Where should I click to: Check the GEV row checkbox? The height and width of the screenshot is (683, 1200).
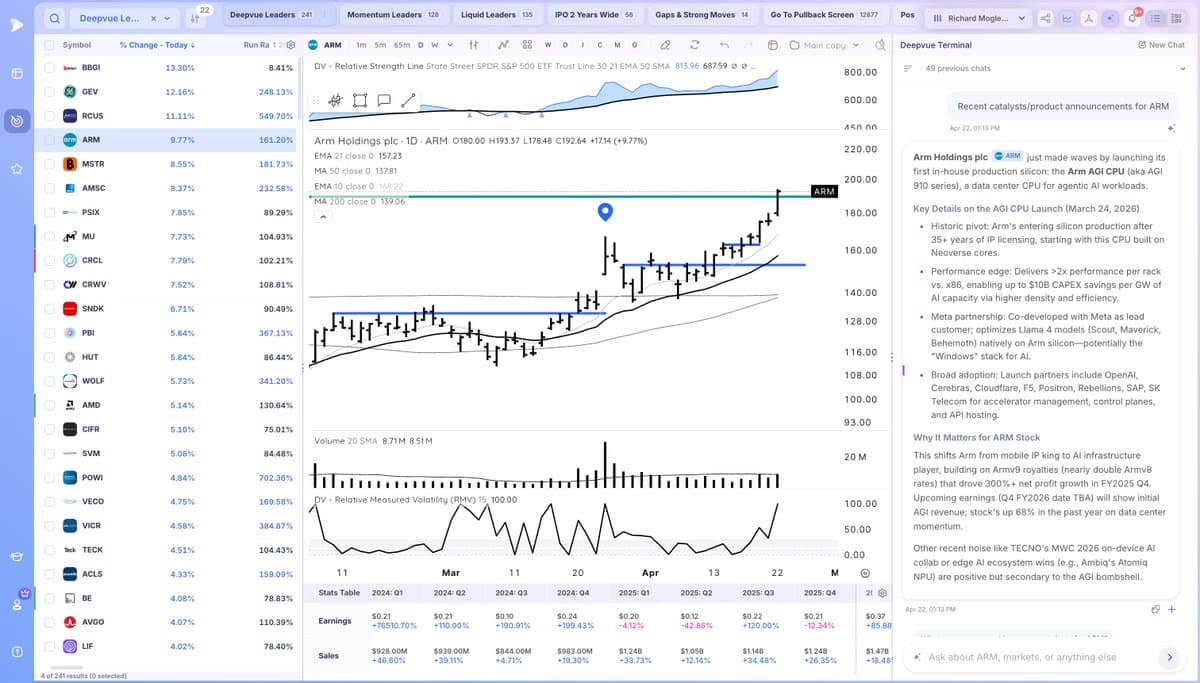[x=49, y=91]
